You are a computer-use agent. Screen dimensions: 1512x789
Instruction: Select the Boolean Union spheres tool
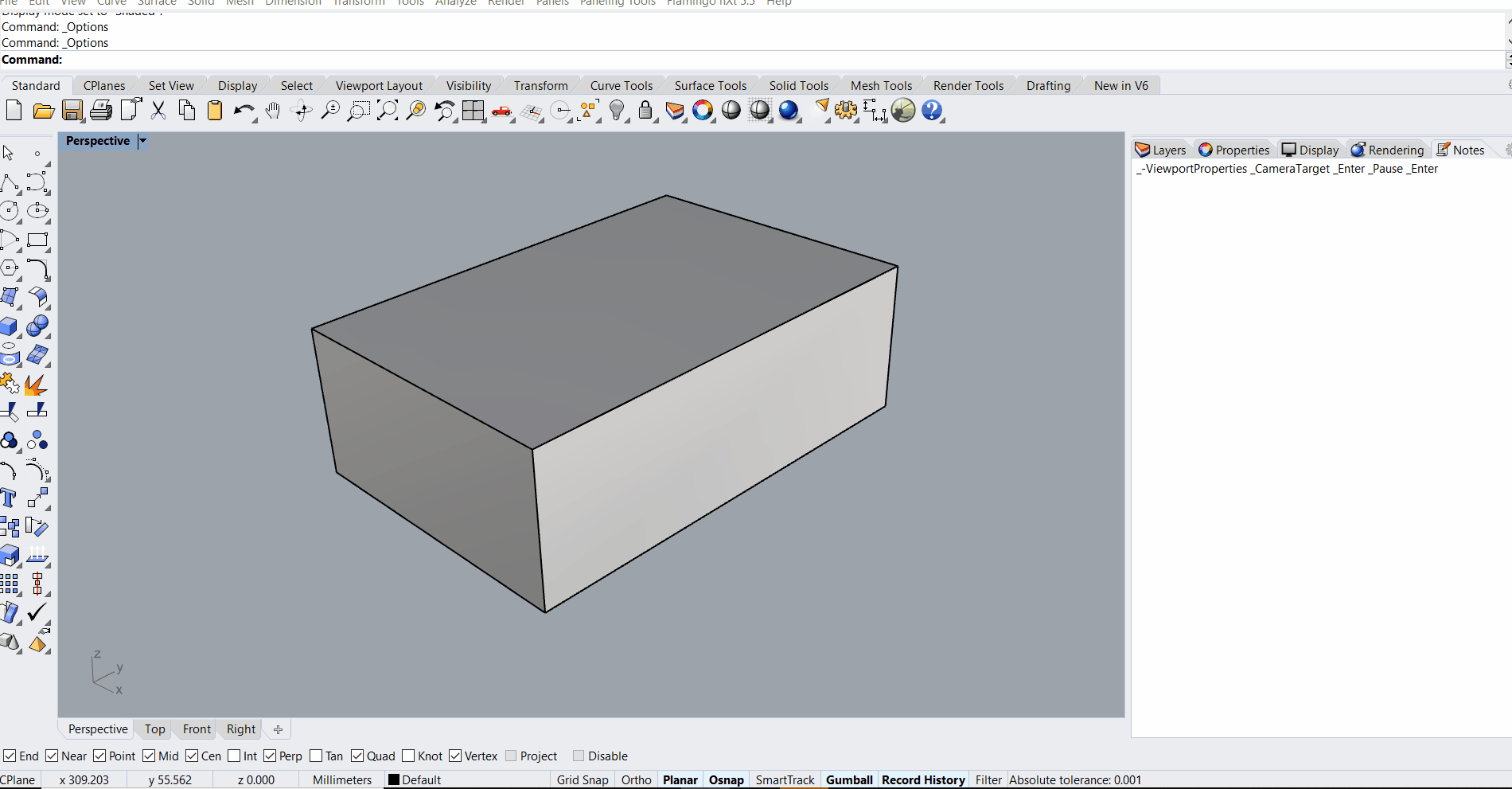37,326
